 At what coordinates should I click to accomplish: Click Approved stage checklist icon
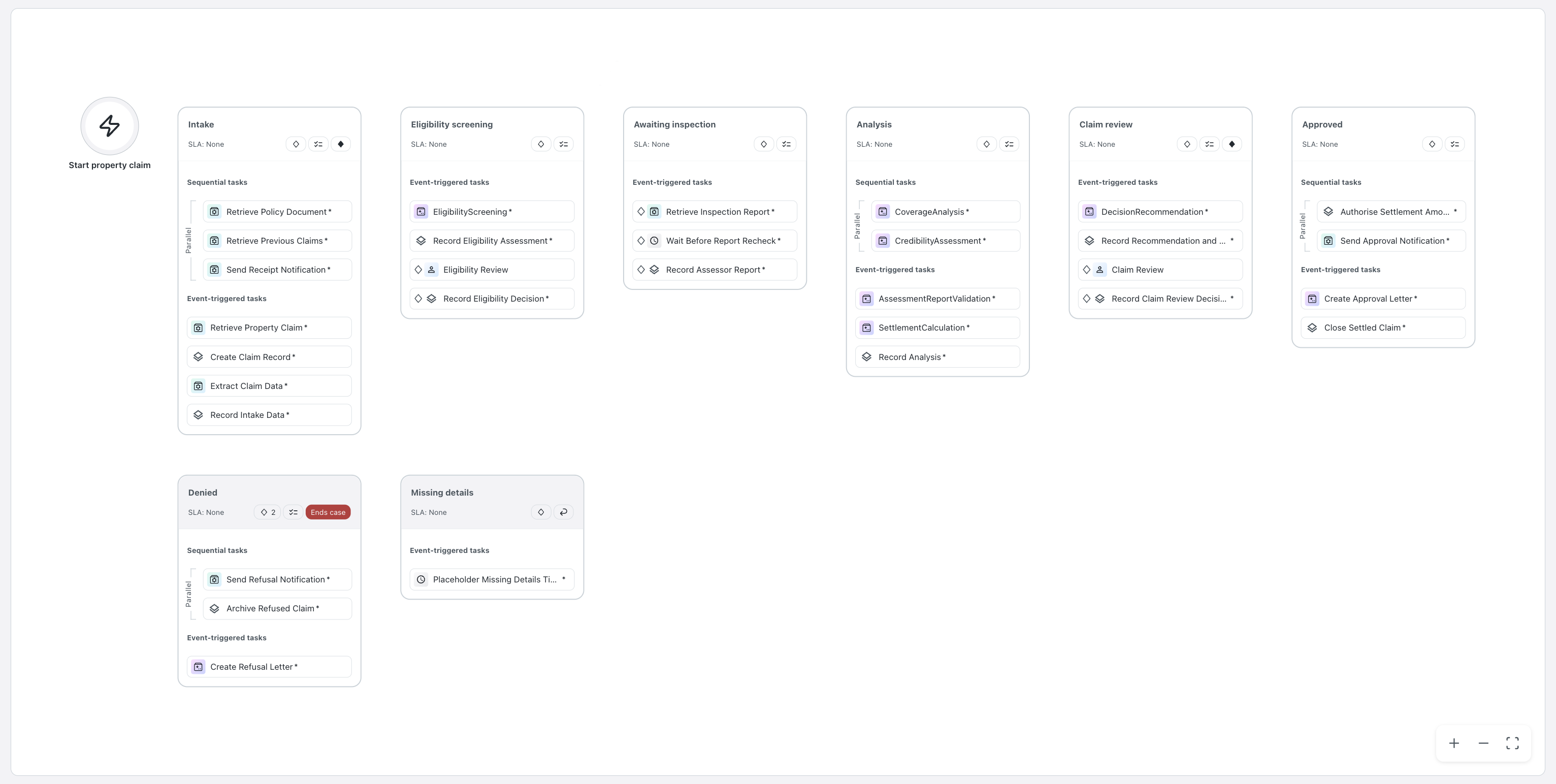1454,144
